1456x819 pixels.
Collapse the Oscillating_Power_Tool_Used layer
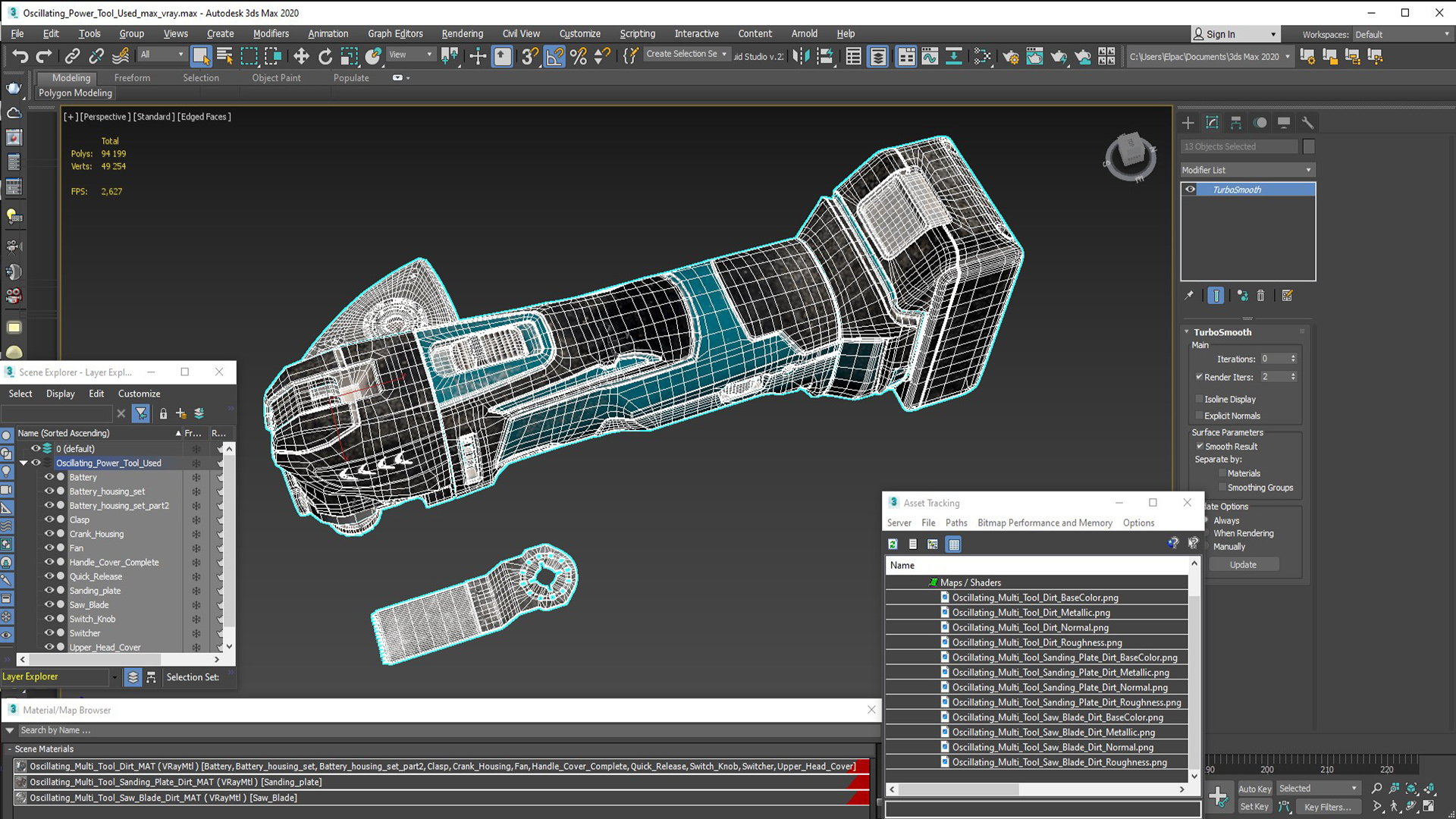(24, 463)
